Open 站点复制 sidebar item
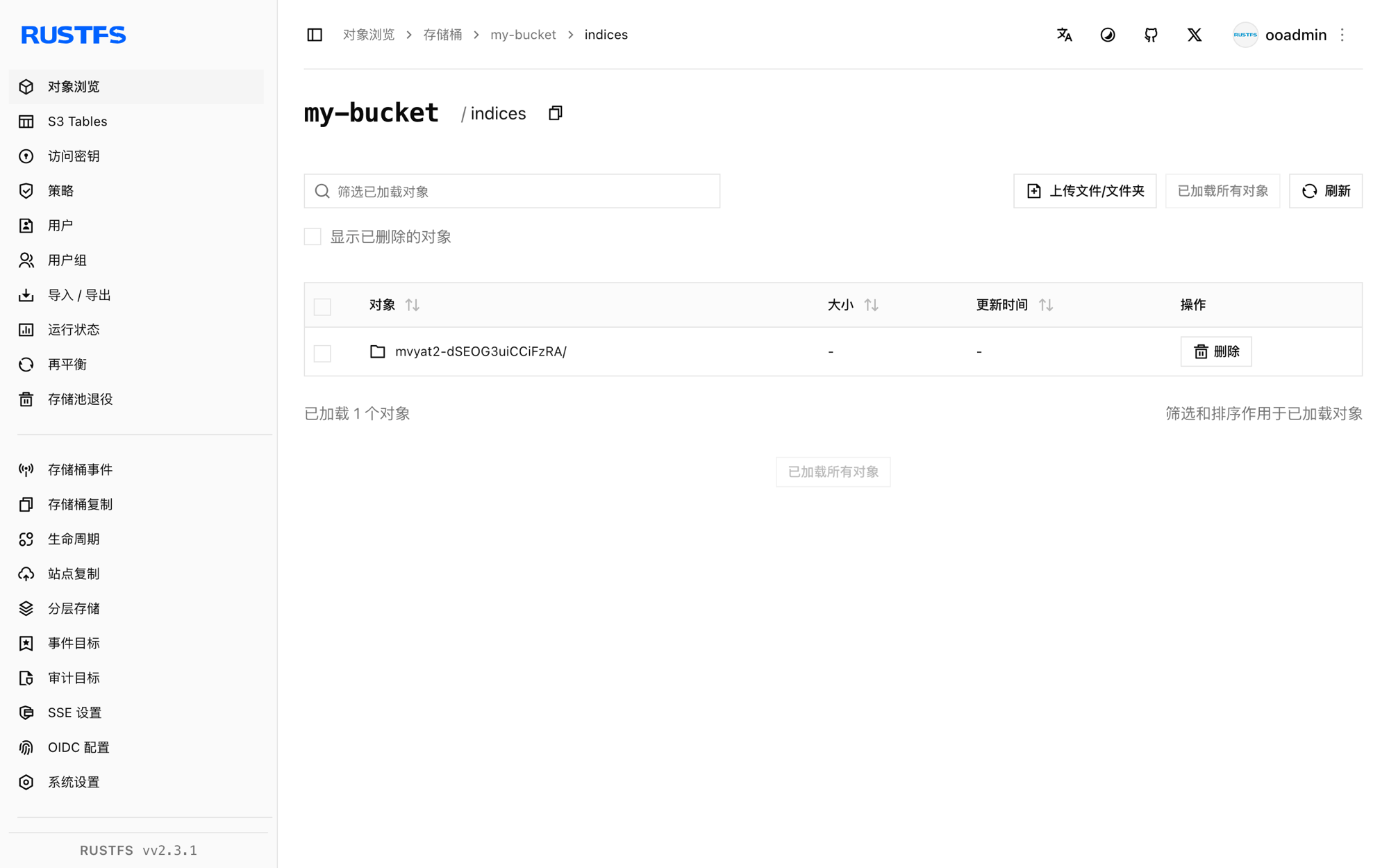Viewport: 1389px width, 868px height. pos(136,574)
